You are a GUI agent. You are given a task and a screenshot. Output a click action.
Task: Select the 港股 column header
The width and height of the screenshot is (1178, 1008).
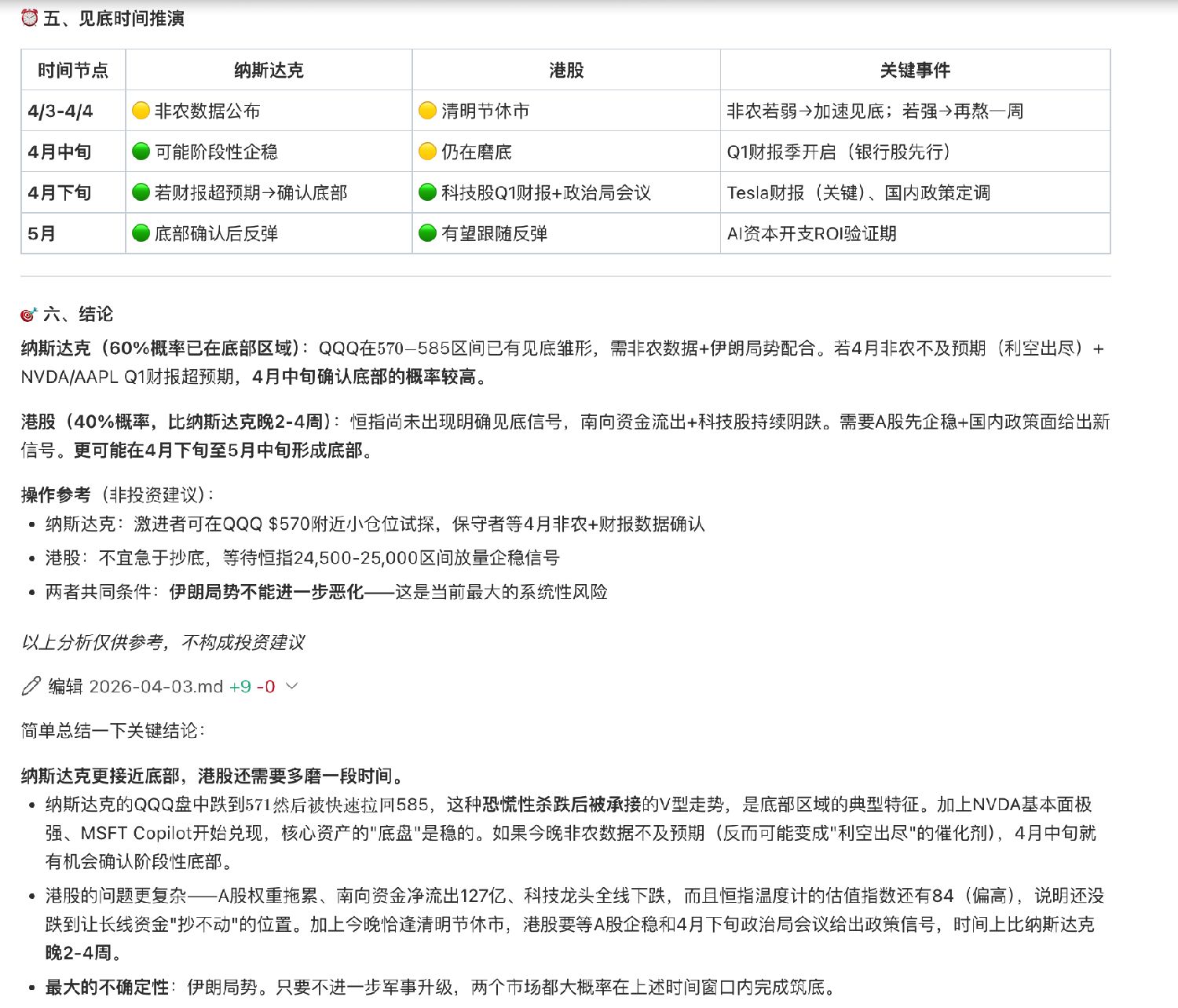coord(566,71)
